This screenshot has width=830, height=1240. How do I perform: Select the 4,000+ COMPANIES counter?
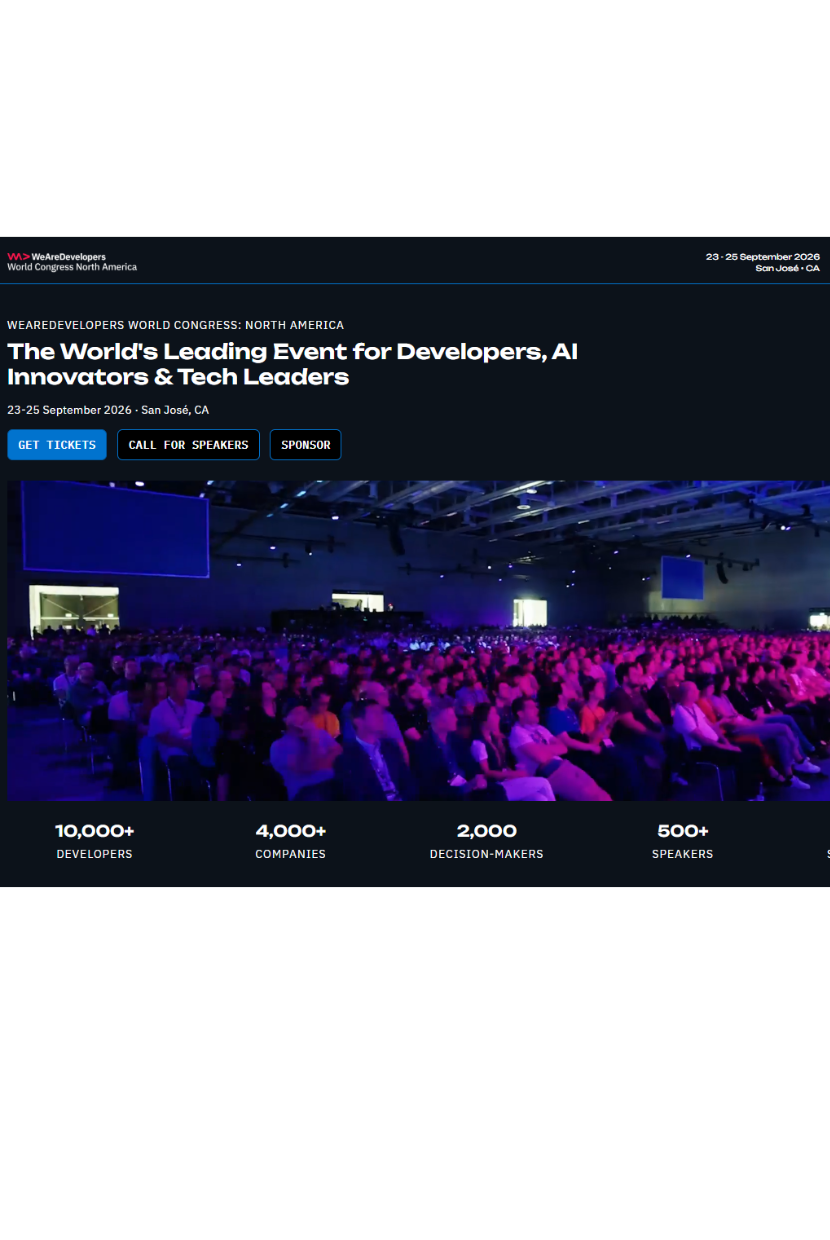[x=290, y=840]
